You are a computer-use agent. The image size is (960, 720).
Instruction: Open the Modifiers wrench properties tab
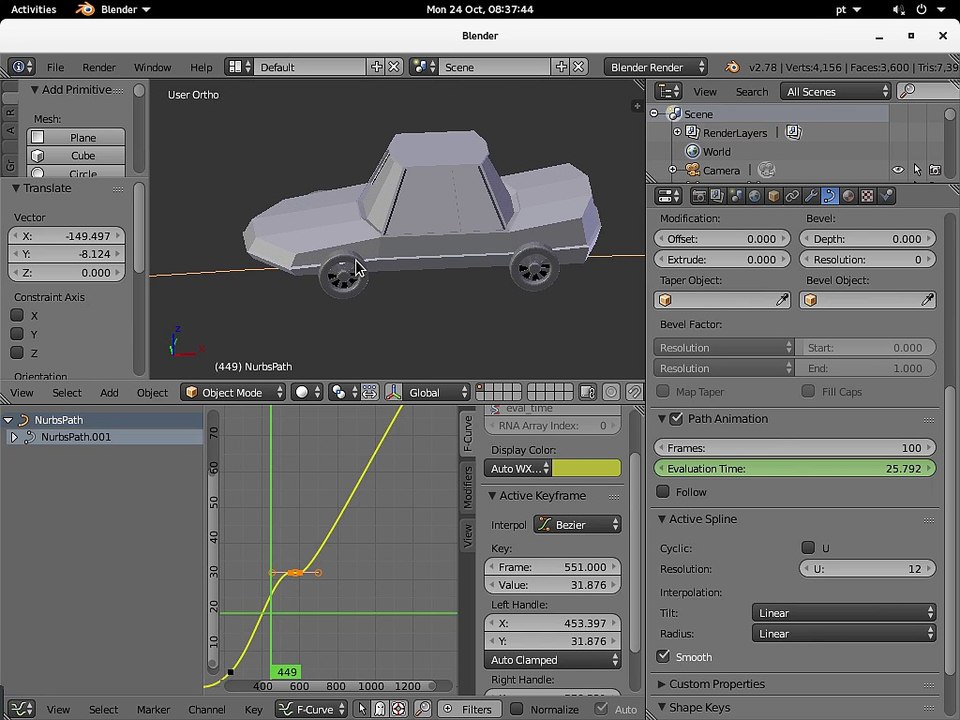[811, 196]
